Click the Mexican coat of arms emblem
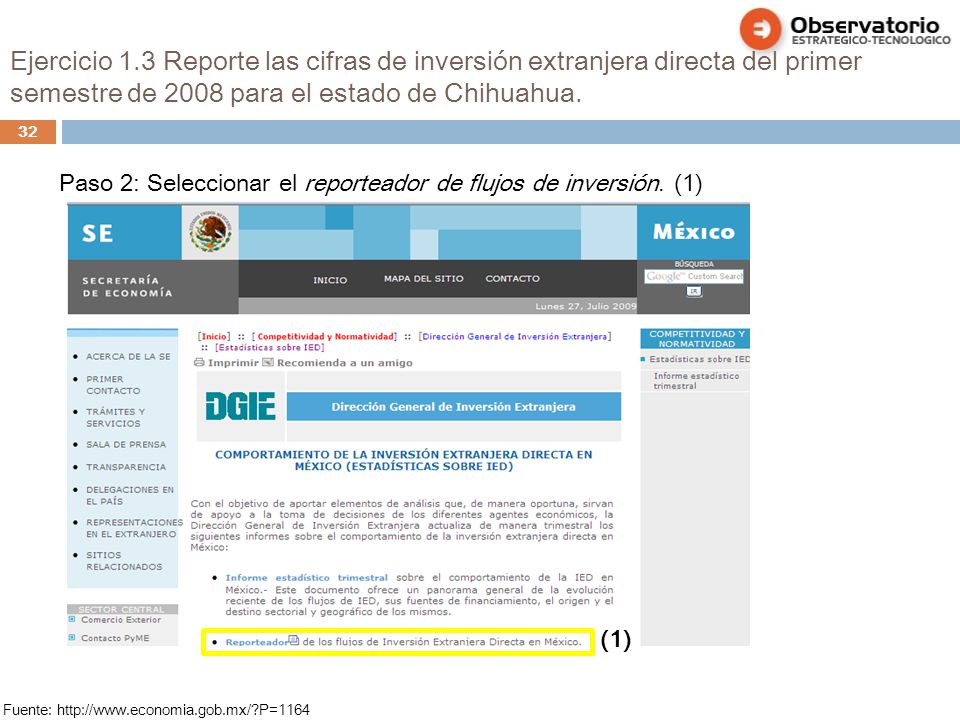 [210, 233]
